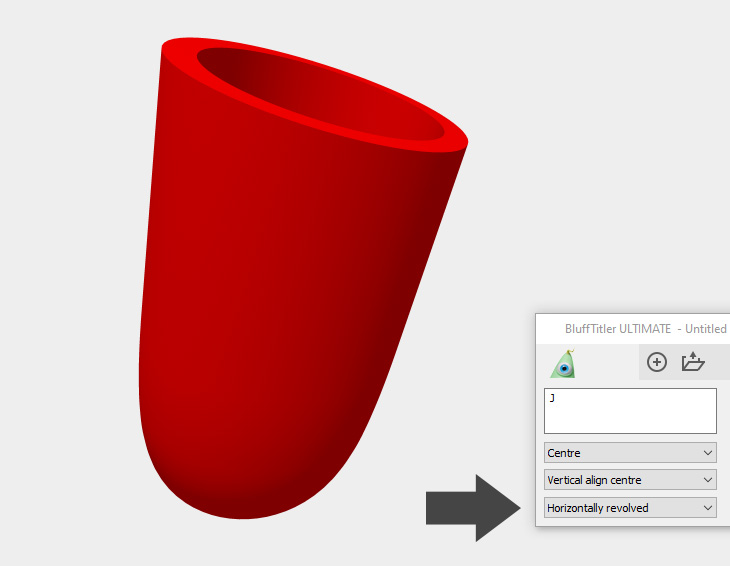
Task: Click the red revolved 3D shape preview
Action: click(x=303, y=278)
